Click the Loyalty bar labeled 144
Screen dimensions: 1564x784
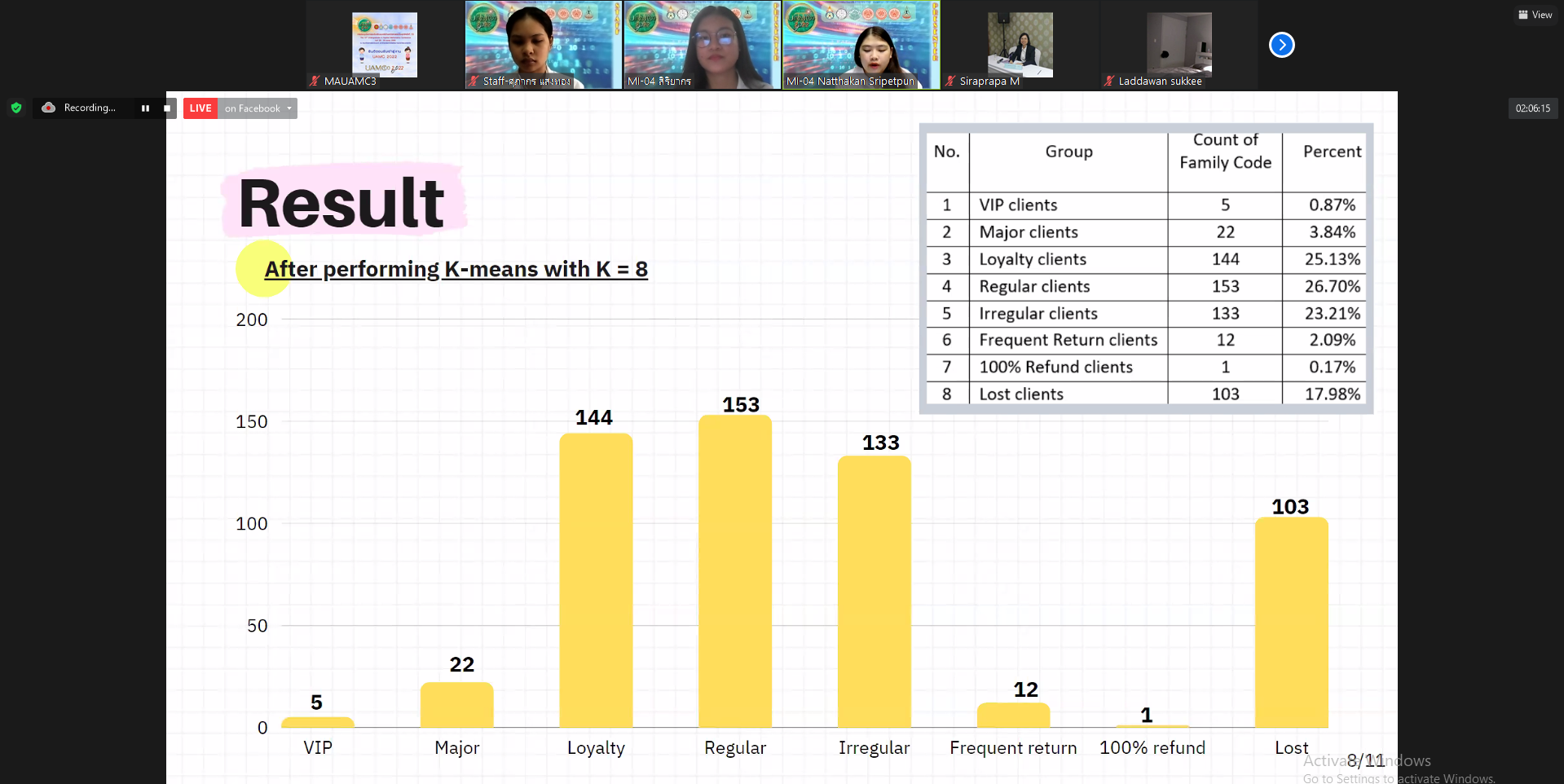pyautogui.click(x=596, y=580)
